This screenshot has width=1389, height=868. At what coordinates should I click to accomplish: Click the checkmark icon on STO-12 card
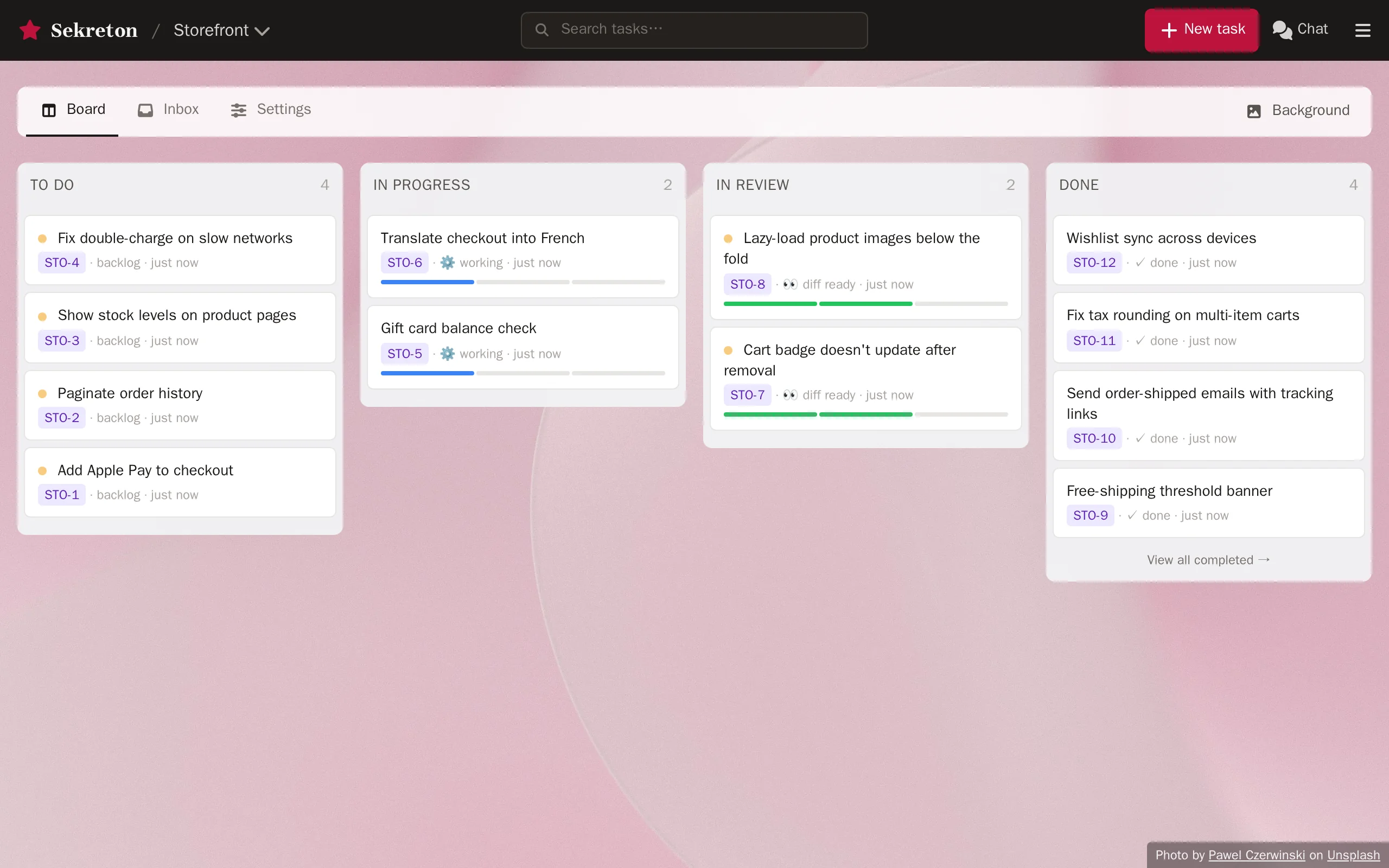(1140, 263)
